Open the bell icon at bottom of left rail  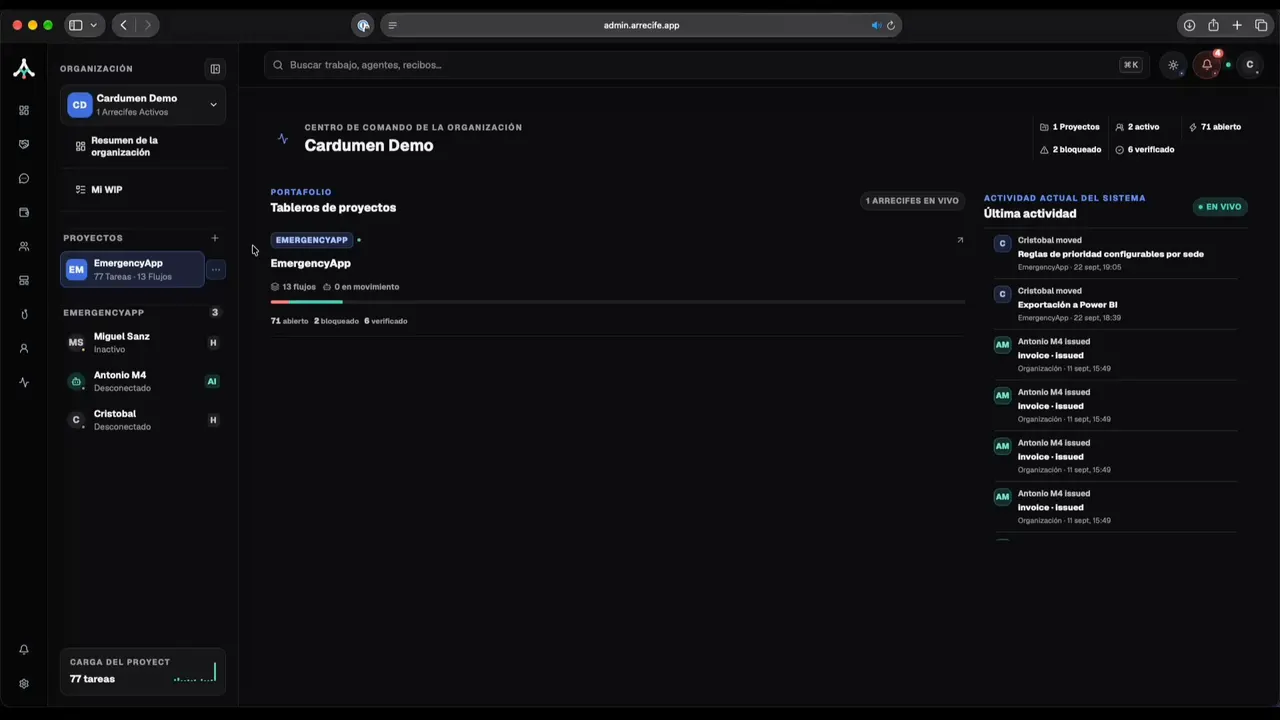pos(24,649)
